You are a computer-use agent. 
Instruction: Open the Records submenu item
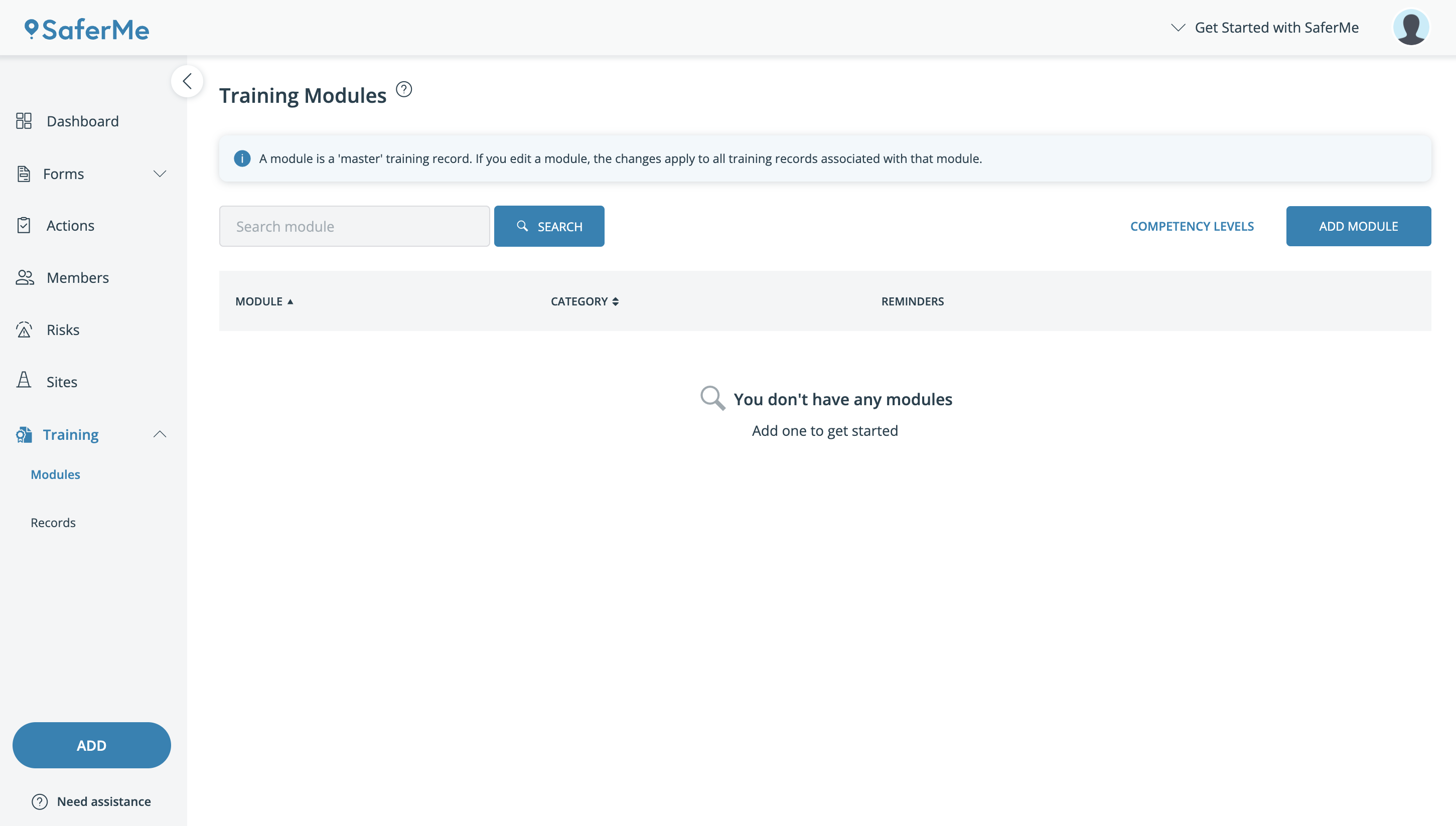pyautogui.click(x=53, y=523)
